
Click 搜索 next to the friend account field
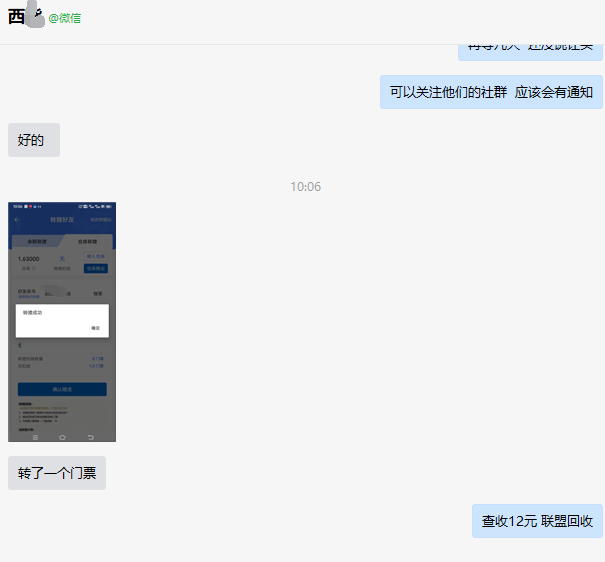coord(98,294)
